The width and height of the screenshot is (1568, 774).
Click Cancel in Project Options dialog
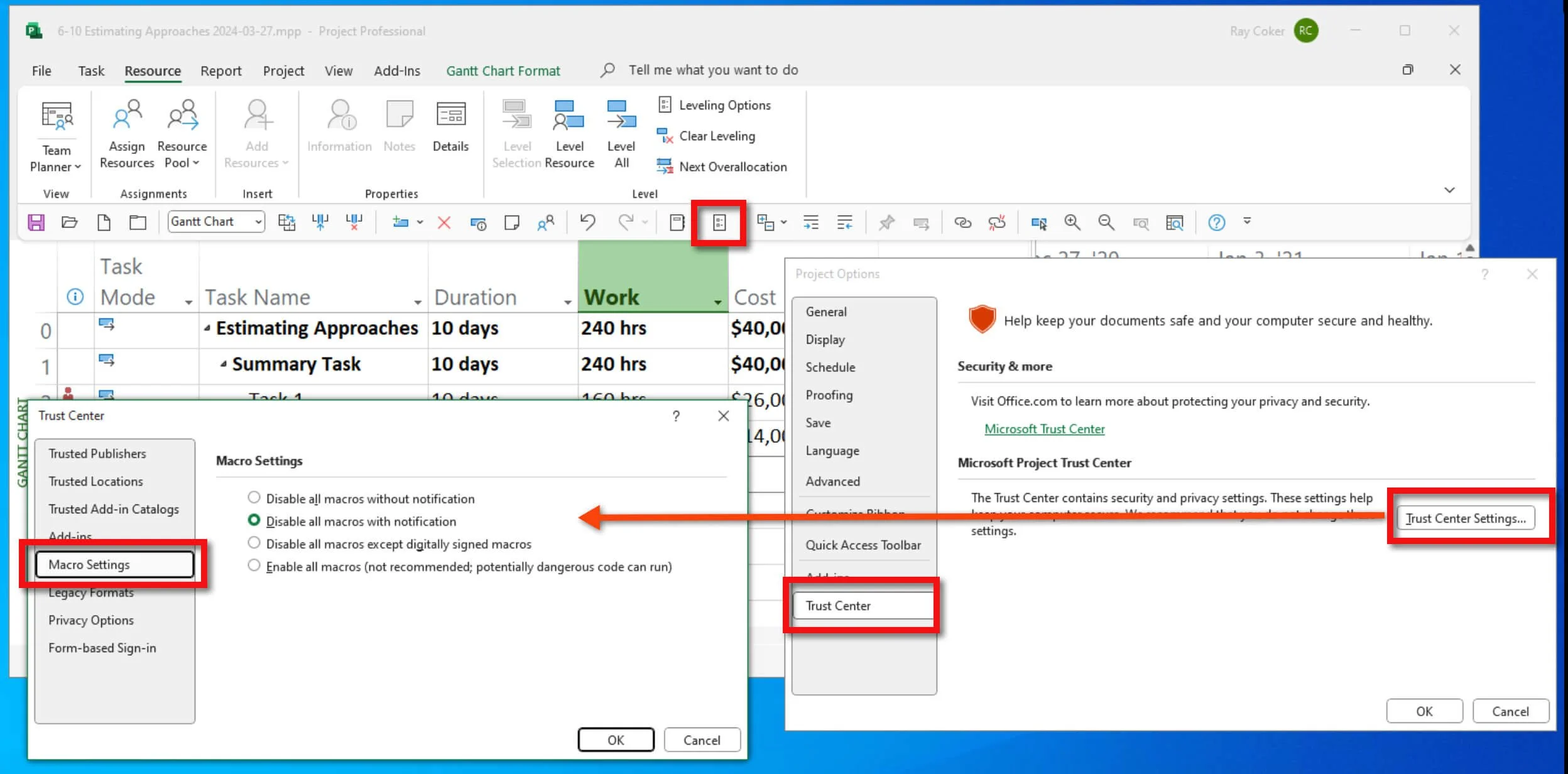[x=1510, y=711]
